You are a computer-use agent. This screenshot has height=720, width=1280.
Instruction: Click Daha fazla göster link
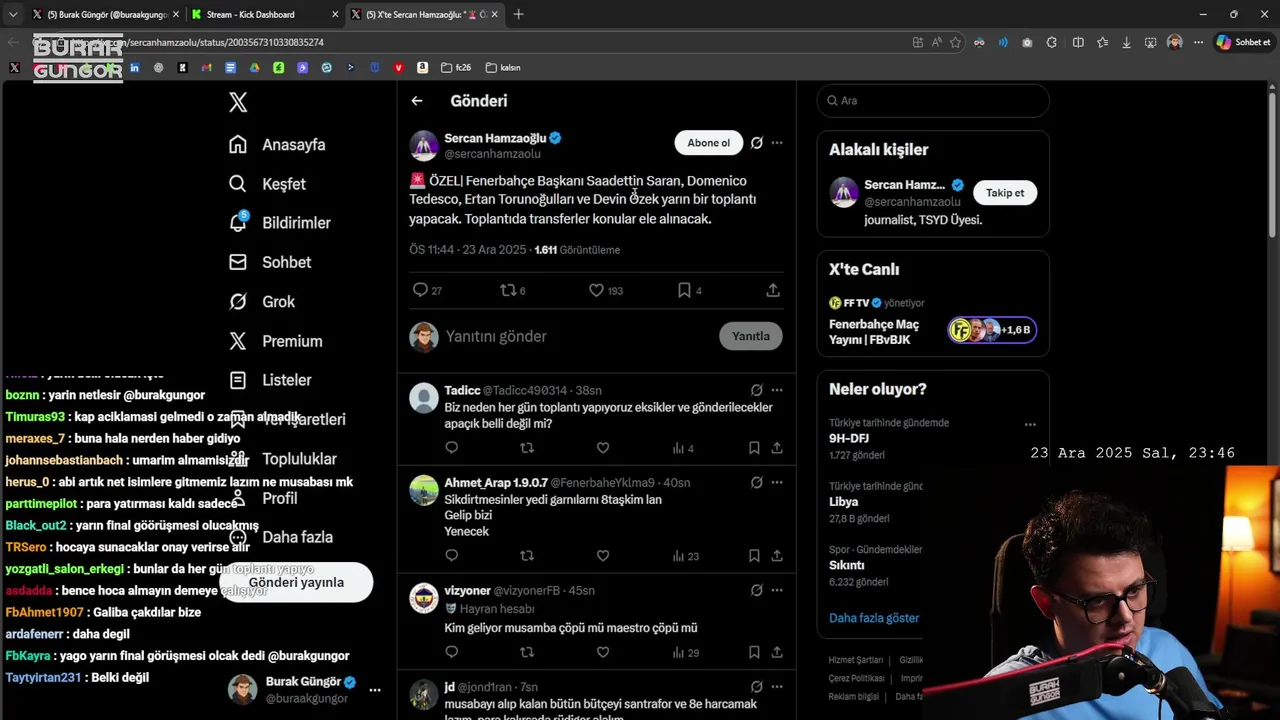coord(874,618)
